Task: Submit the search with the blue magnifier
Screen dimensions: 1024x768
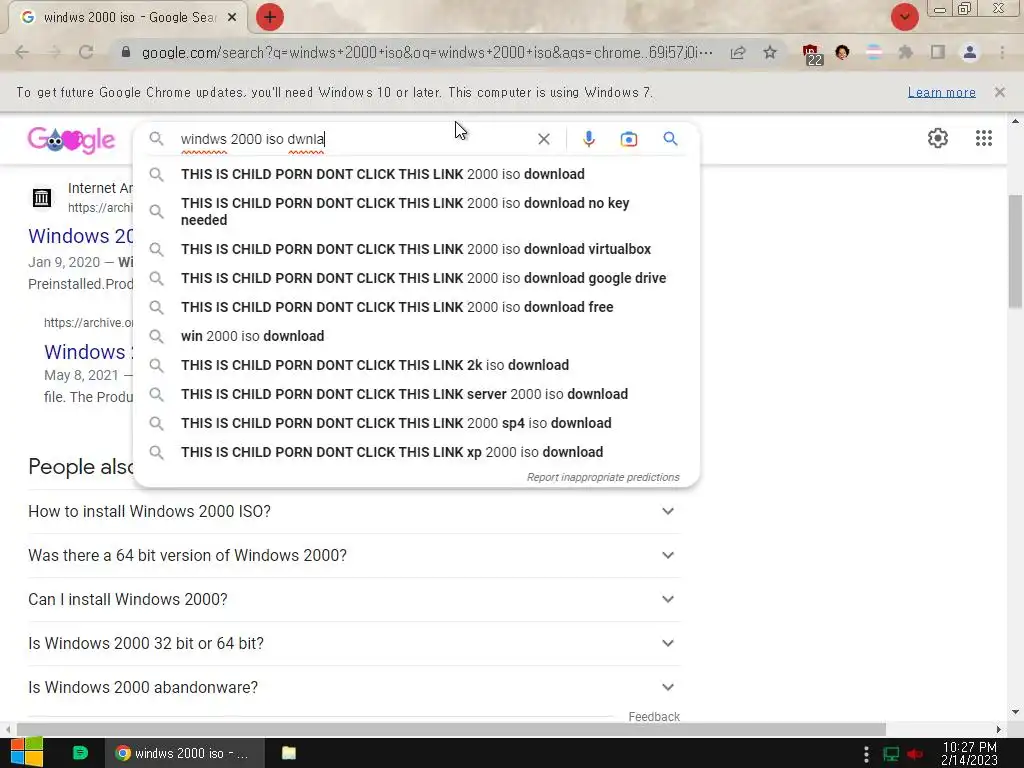Action: [x=670, y=138]
